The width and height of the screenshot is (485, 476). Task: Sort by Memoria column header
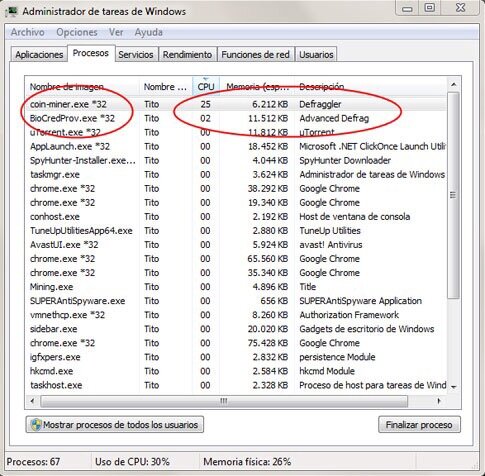(257, 87)
